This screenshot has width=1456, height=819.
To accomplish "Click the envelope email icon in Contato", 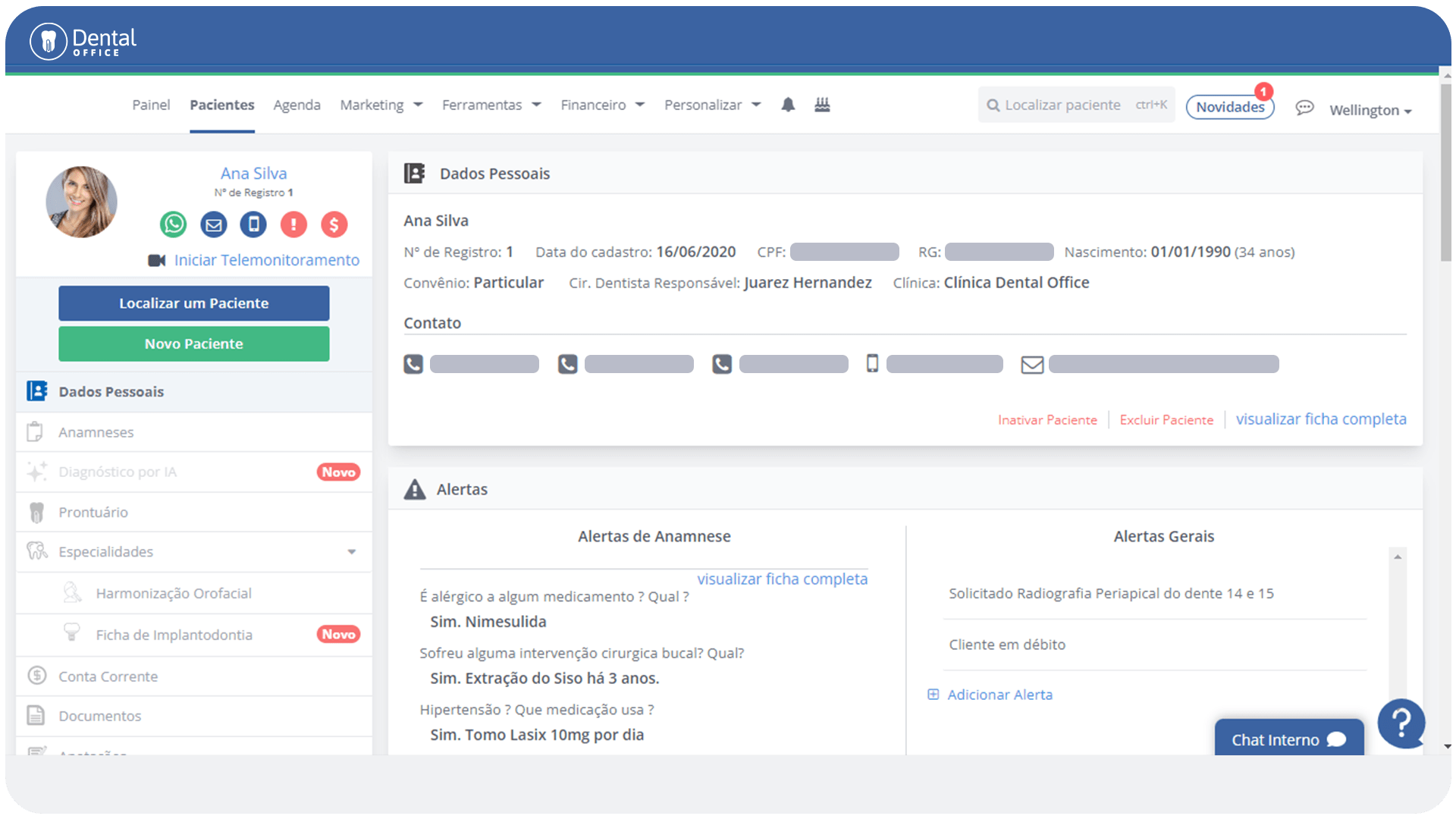I will point(1032,365).
